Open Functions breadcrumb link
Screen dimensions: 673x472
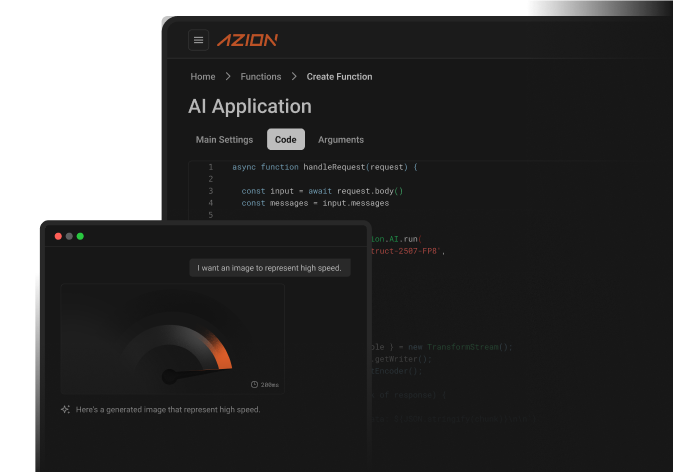261,76
